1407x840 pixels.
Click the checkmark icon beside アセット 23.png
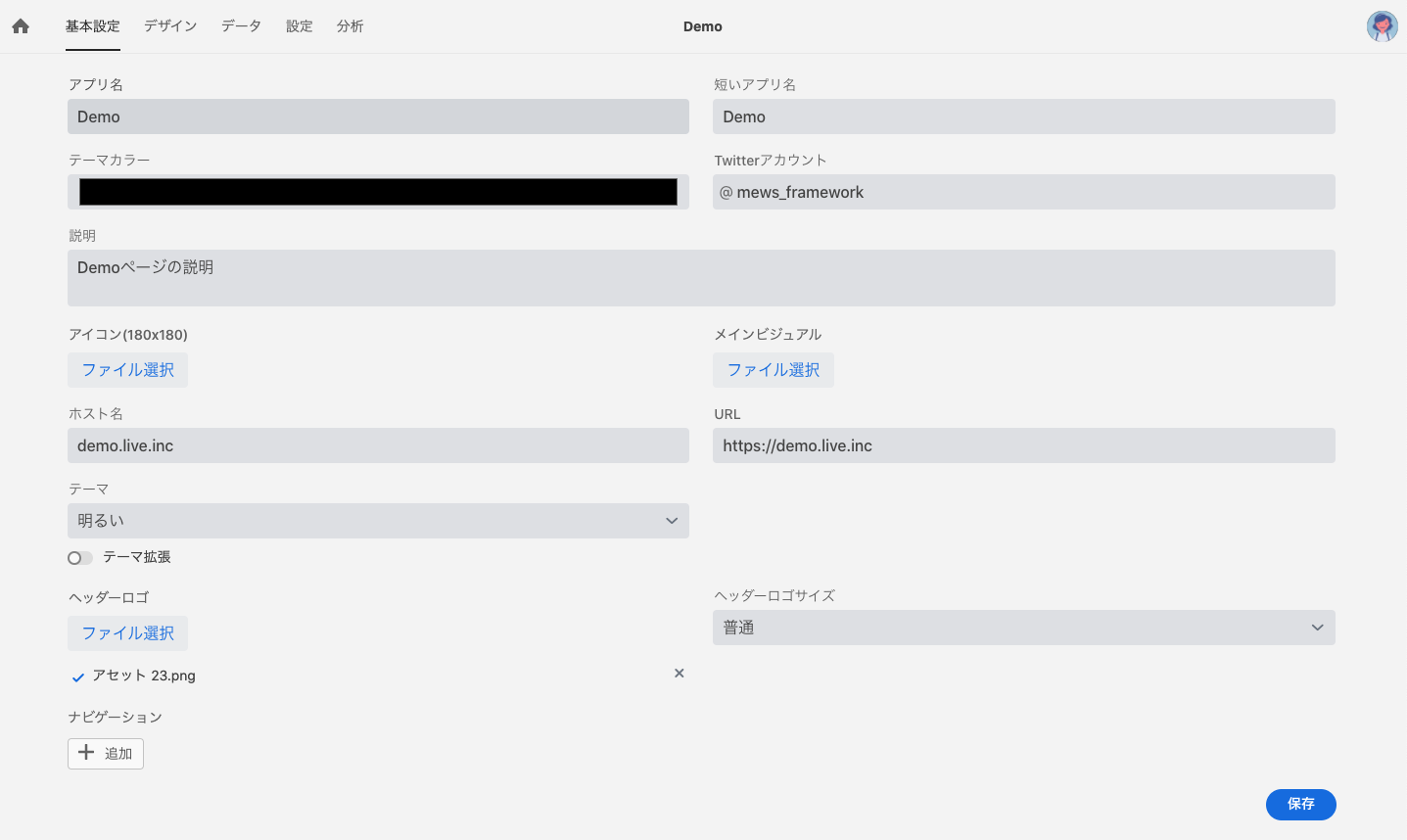78,677
